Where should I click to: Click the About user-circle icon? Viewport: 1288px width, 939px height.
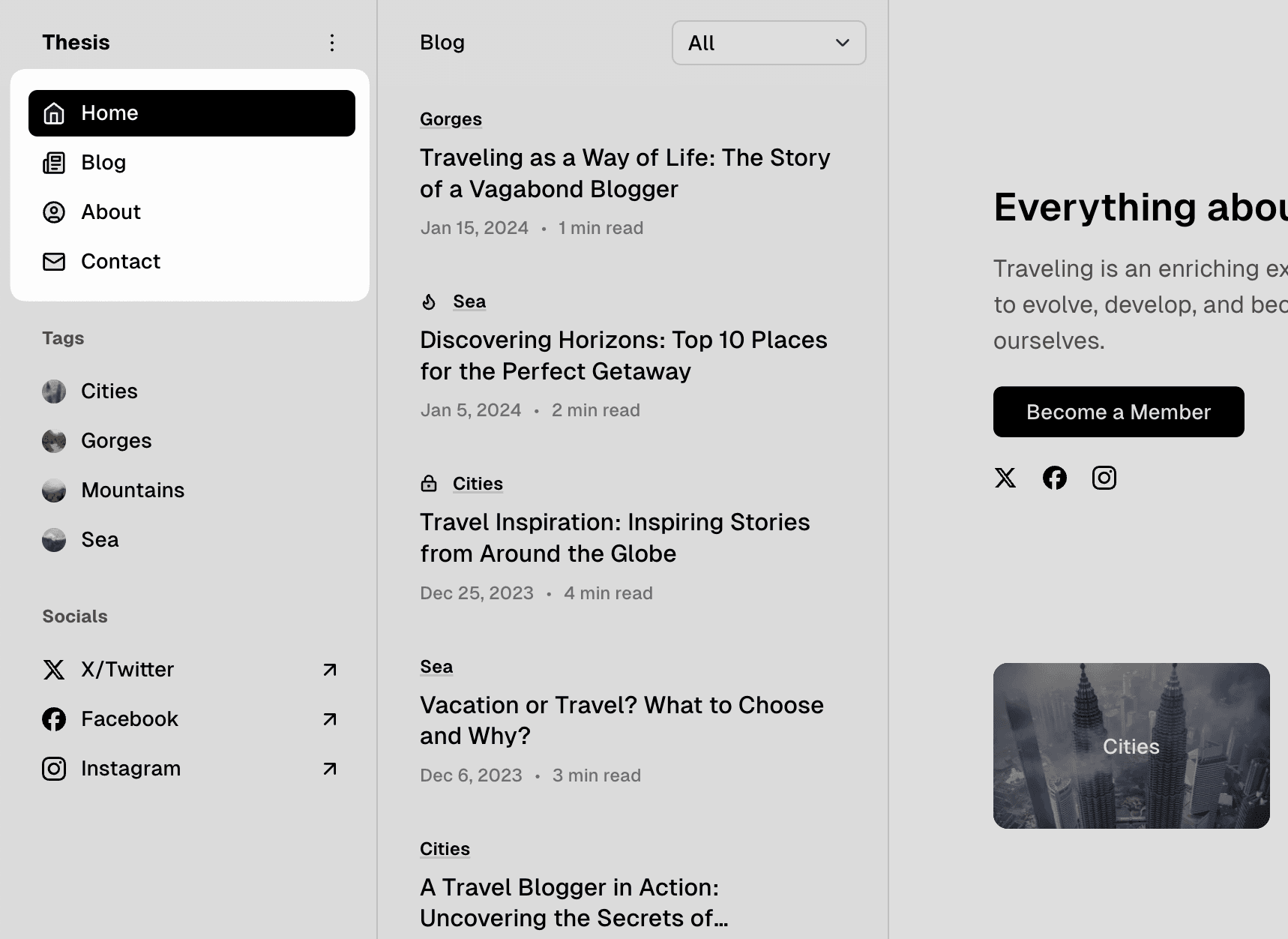tap(54, 212)
